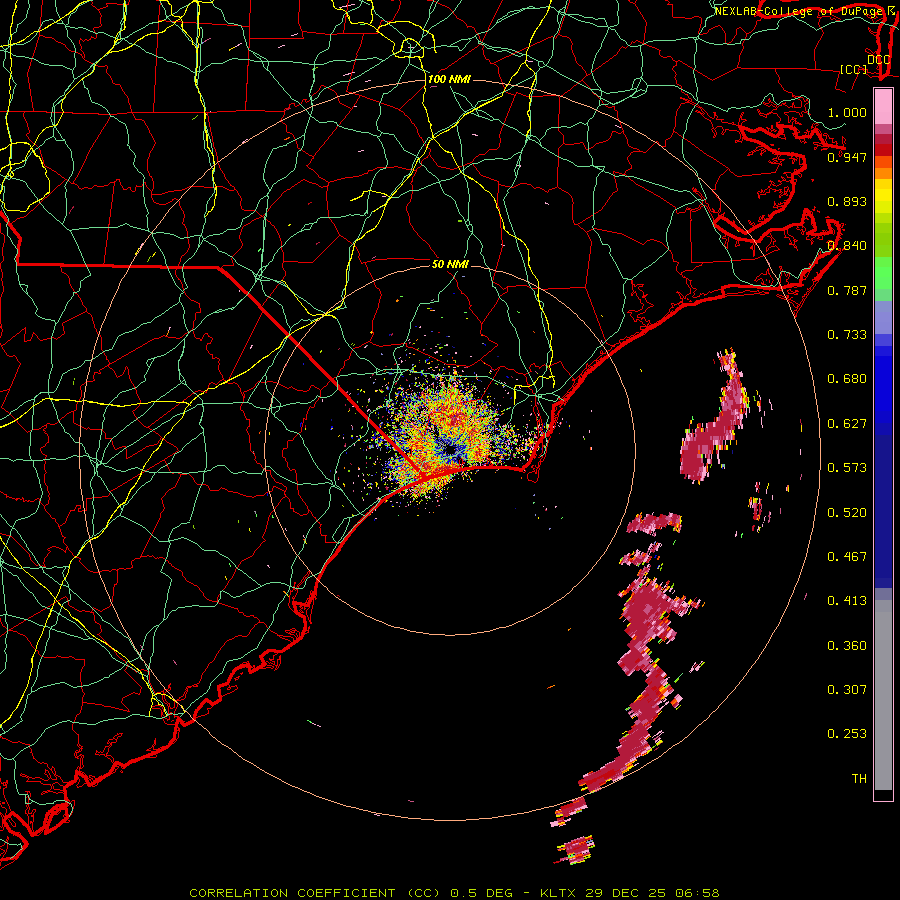
Task: Click the 'DCC' label above the color scale
Action: tap(878, 59)
